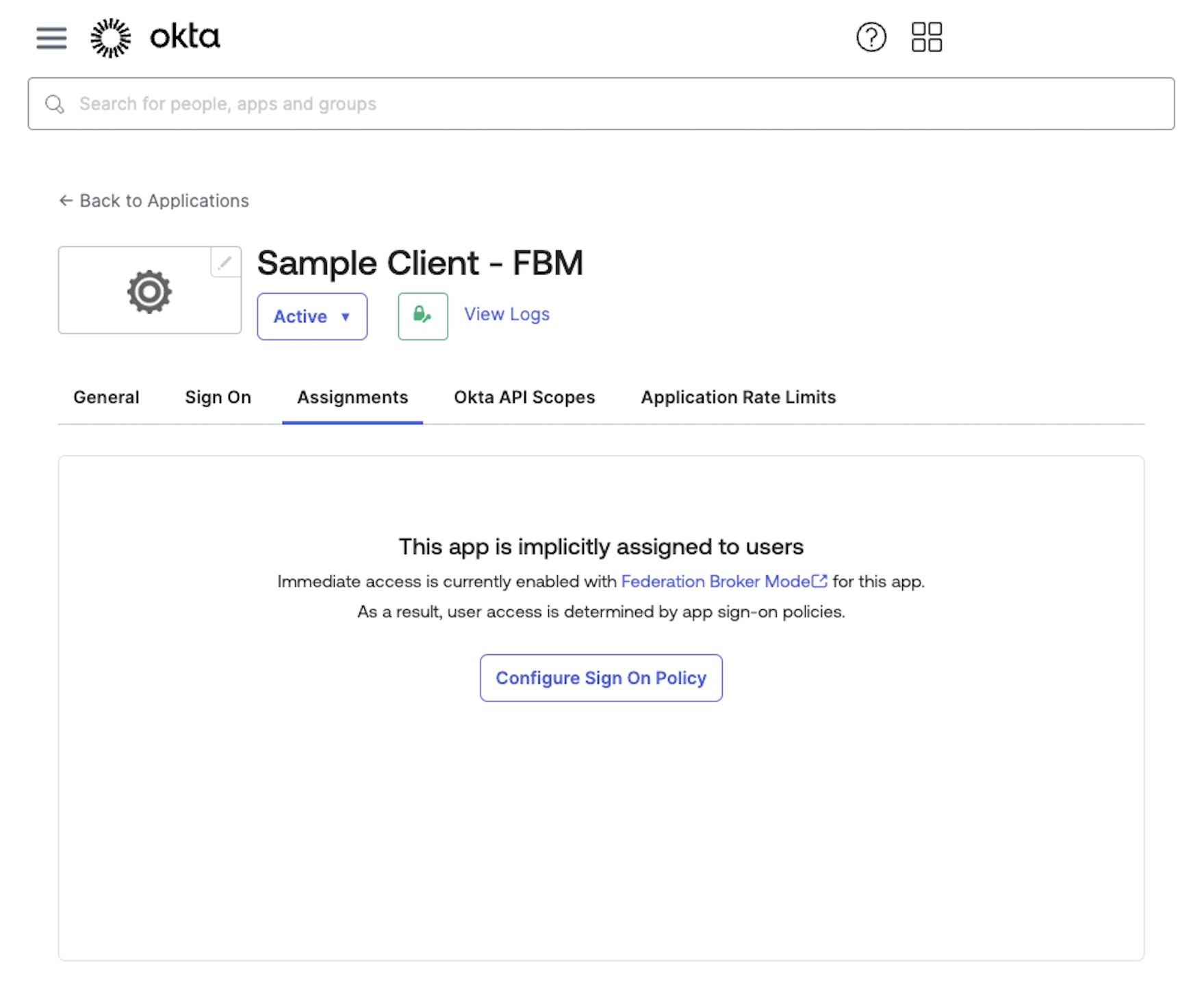Screen dimensions: 1204x1002
Task: Open the Active status dropdown
Action: (311, 316)
